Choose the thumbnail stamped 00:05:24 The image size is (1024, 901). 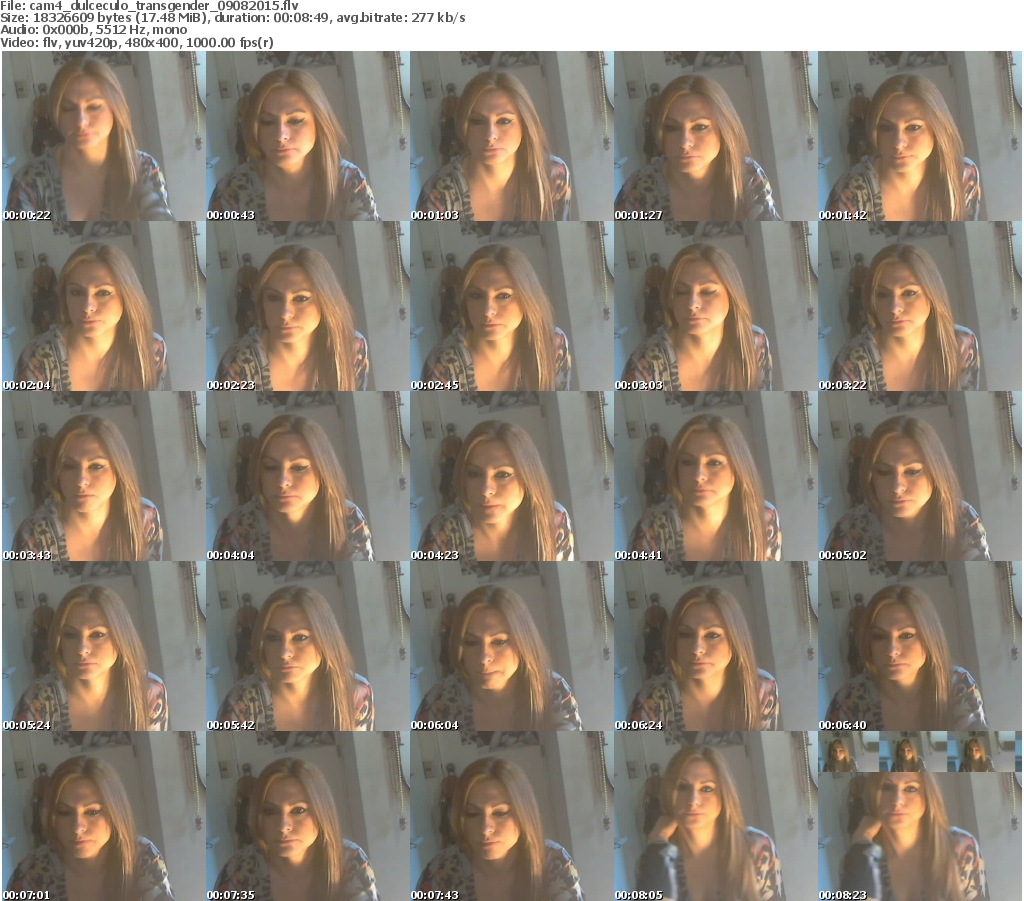tap(104, 646)
